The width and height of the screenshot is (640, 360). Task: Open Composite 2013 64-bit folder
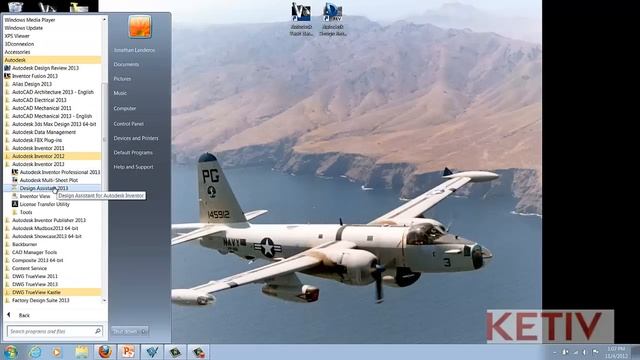[x=38, y=260]
